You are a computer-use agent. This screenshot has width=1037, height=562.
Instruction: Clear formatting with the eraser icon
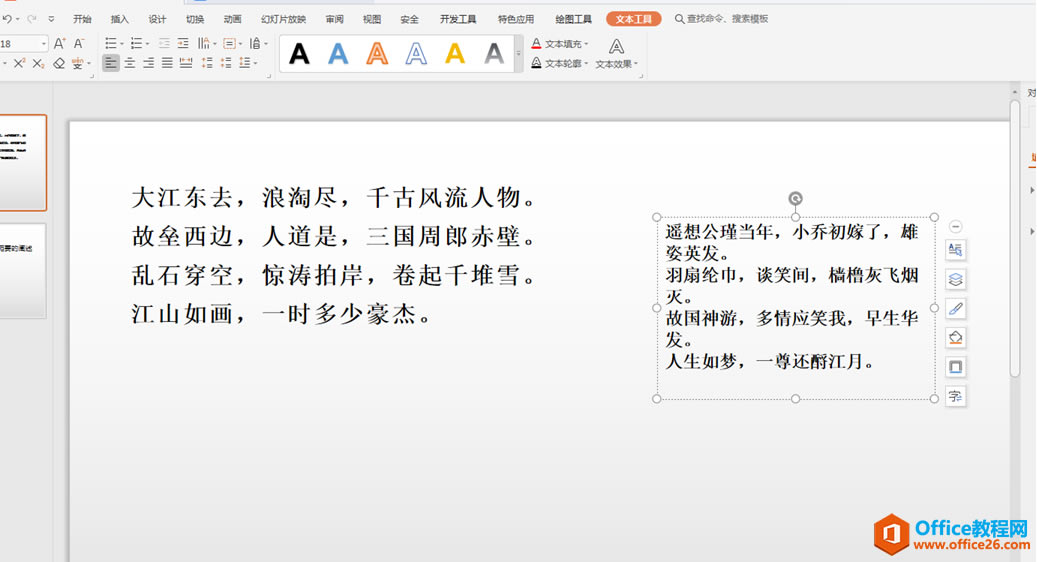tap(59, 63)
